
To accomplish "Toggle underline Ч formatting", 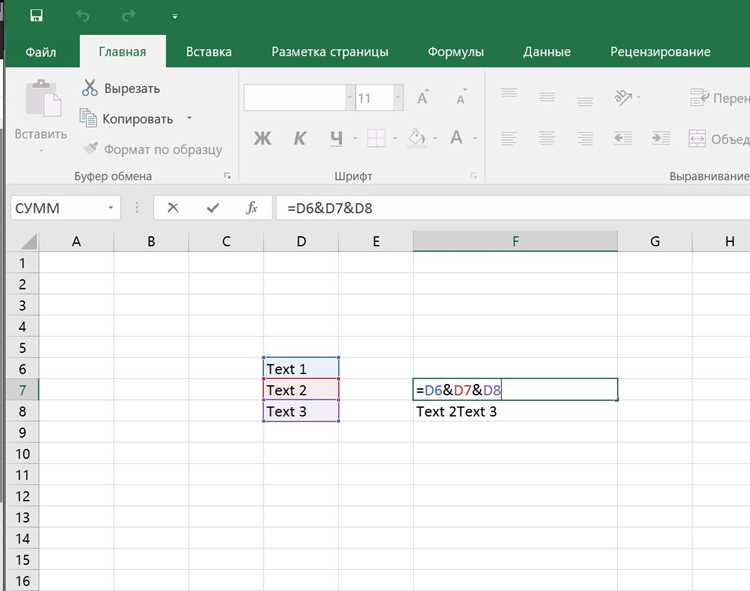I will pyautogui.click(x=336, y=138).
